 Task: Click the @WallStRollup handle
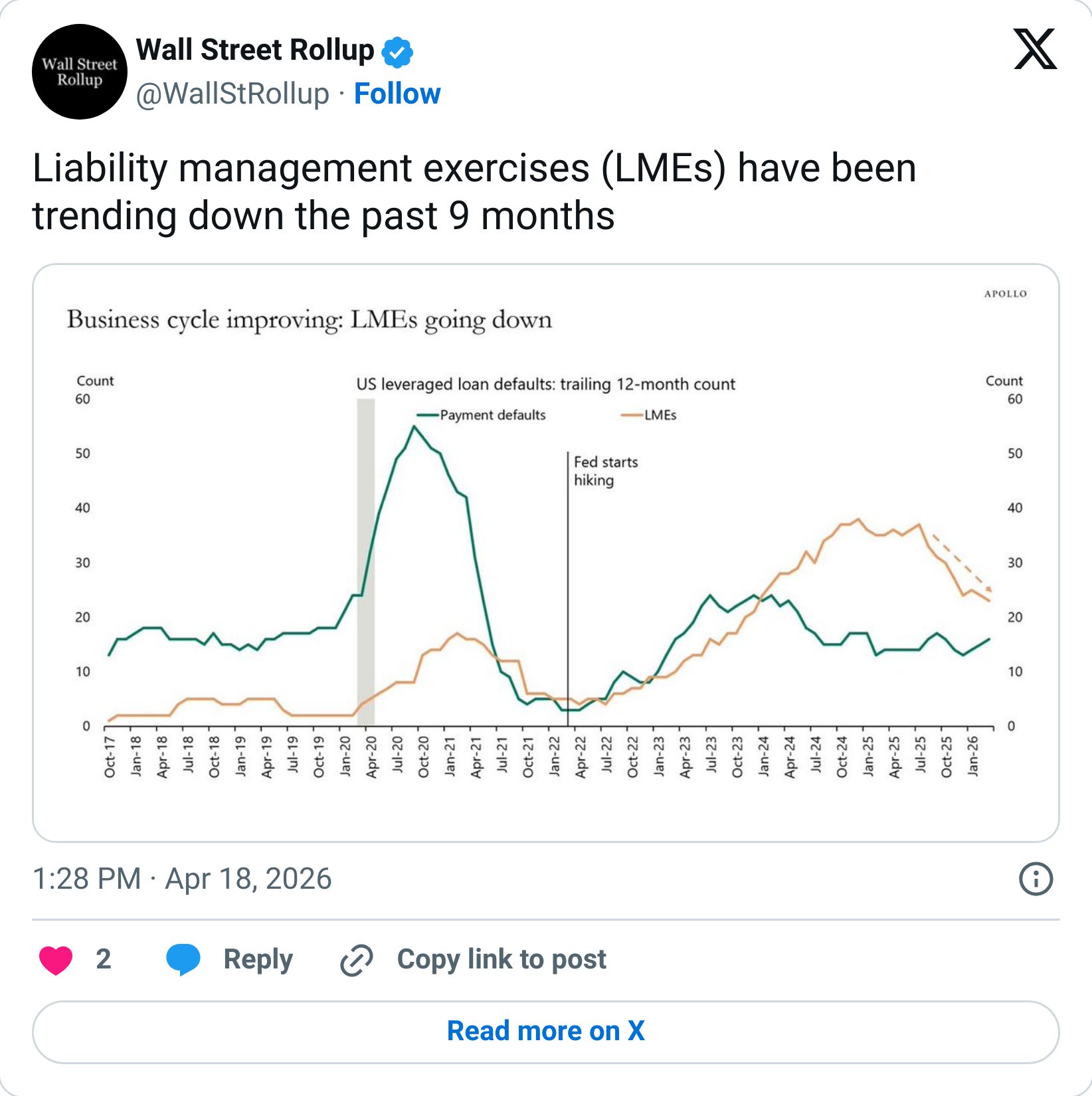[234, 94]
